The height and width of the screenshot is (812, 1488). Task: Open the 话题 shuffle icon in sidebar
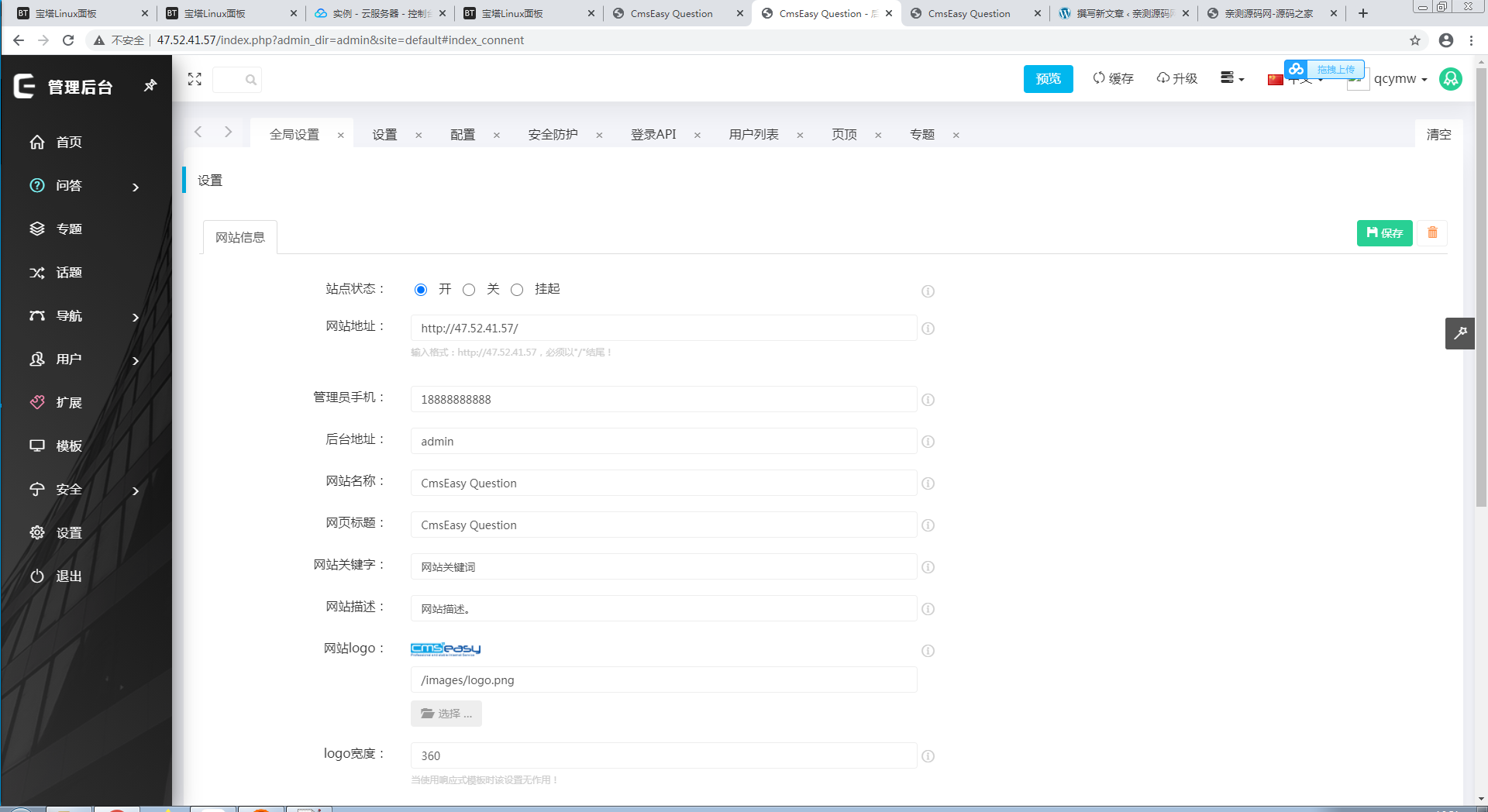pos(37,272)
